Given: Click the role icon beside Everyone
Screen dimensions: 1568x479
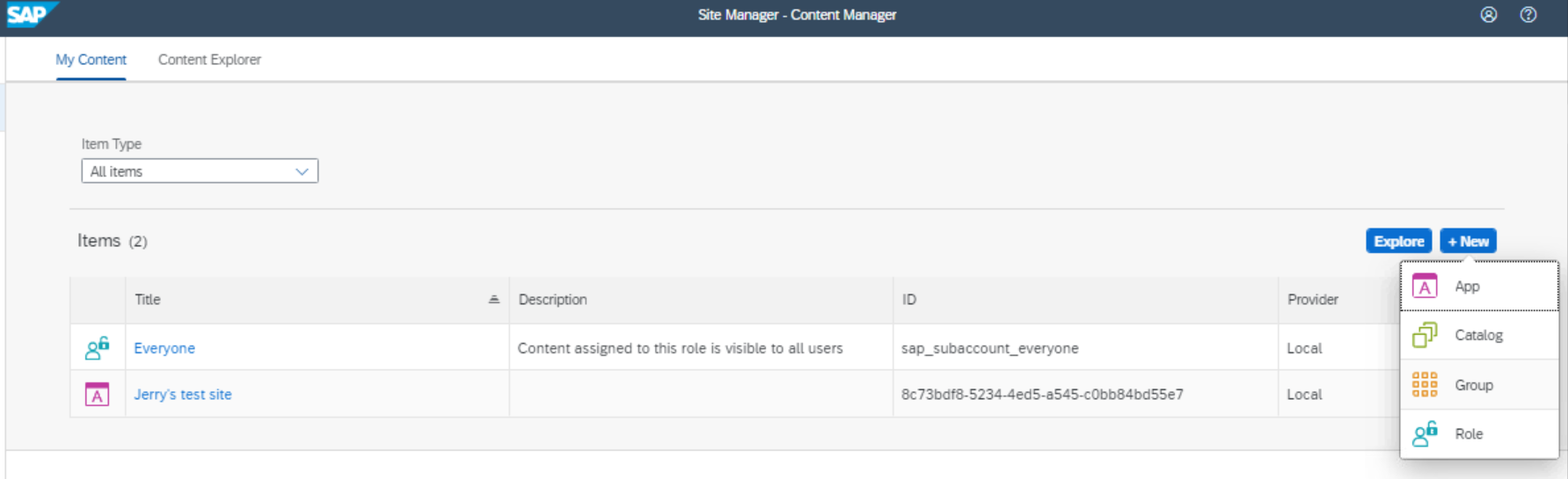Looking at the screenshot, I should point(97,348).
